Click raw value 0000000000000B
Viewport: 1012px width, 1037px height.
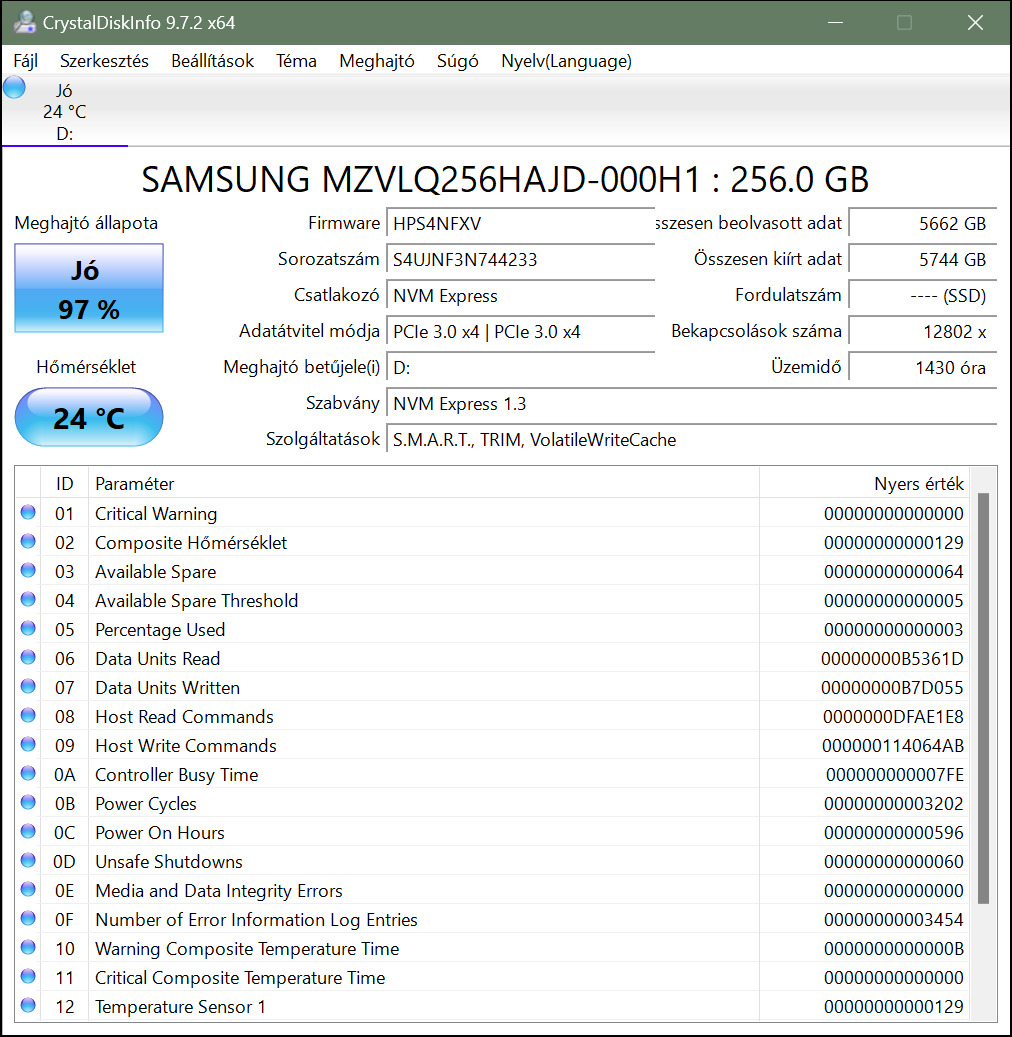pyautogui.click(x=894, y=949)
